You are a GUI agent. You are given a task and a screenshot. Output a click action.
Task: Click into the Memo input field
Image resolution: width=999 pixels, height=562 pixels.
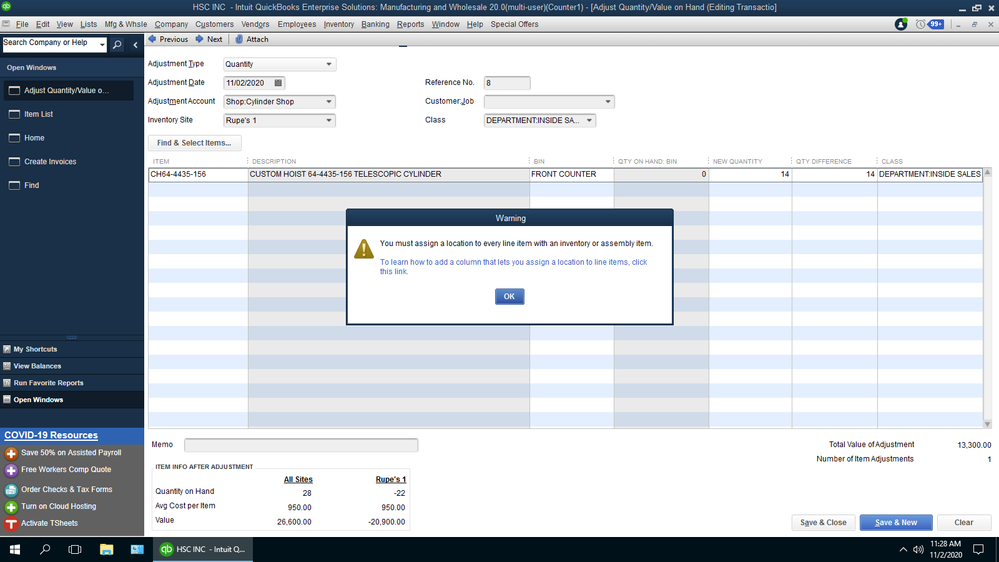pyautogui.click(x=301, y=445)
